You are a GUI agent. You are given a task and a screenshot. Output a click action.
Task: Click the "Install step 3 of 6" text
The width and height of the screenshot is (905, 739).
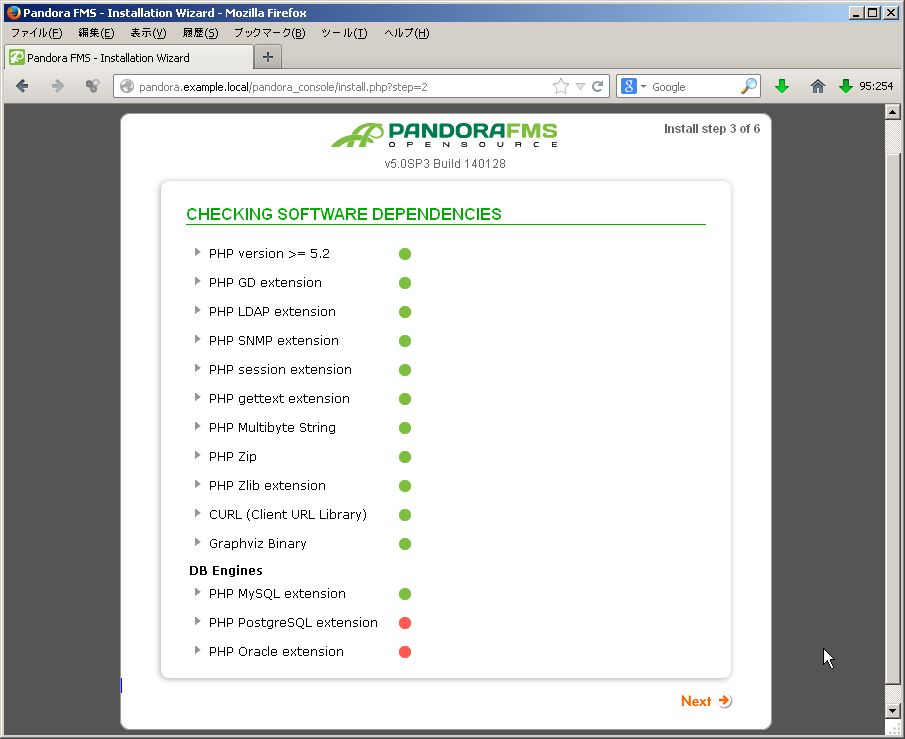tap(712, 129)
